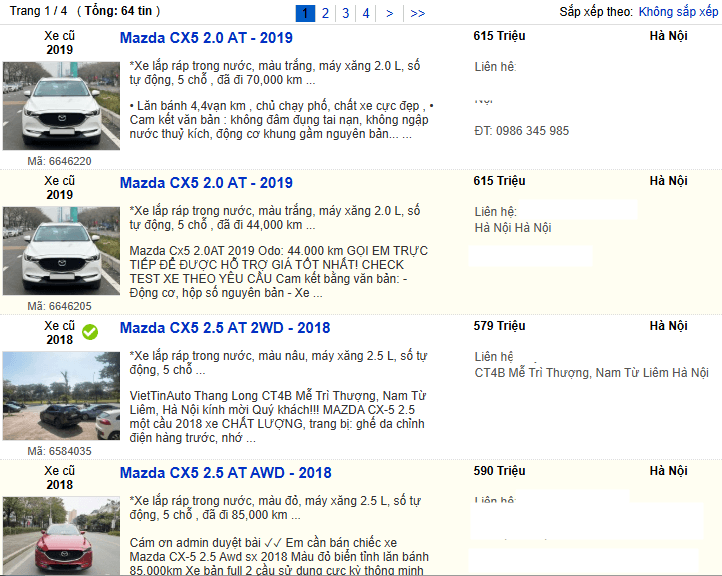Screen dimensions: 722x576
Task: Jump to last page double arrow
Action: point(417,13)
